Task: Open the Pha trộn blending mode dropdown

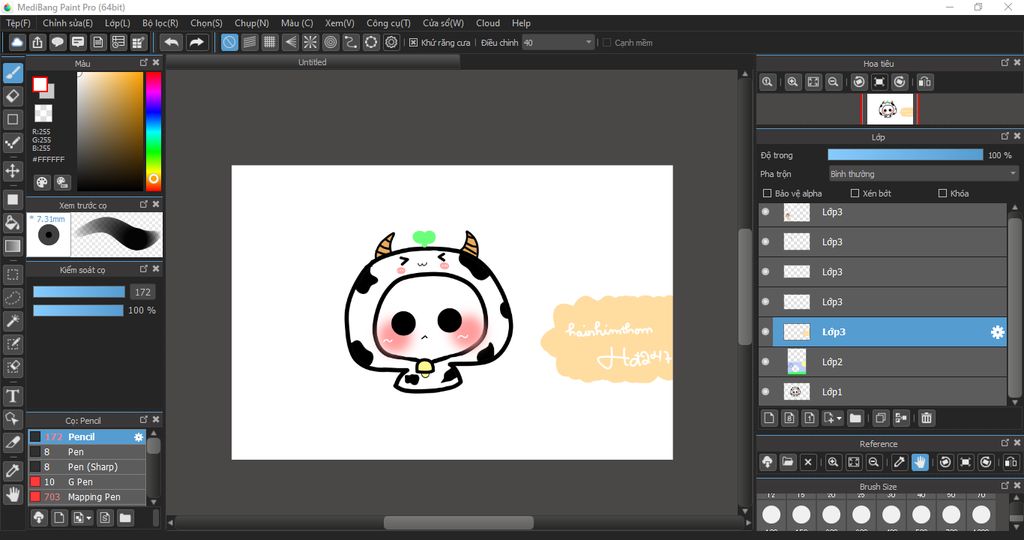Action: pyautogui.click(x=923, y=174)
